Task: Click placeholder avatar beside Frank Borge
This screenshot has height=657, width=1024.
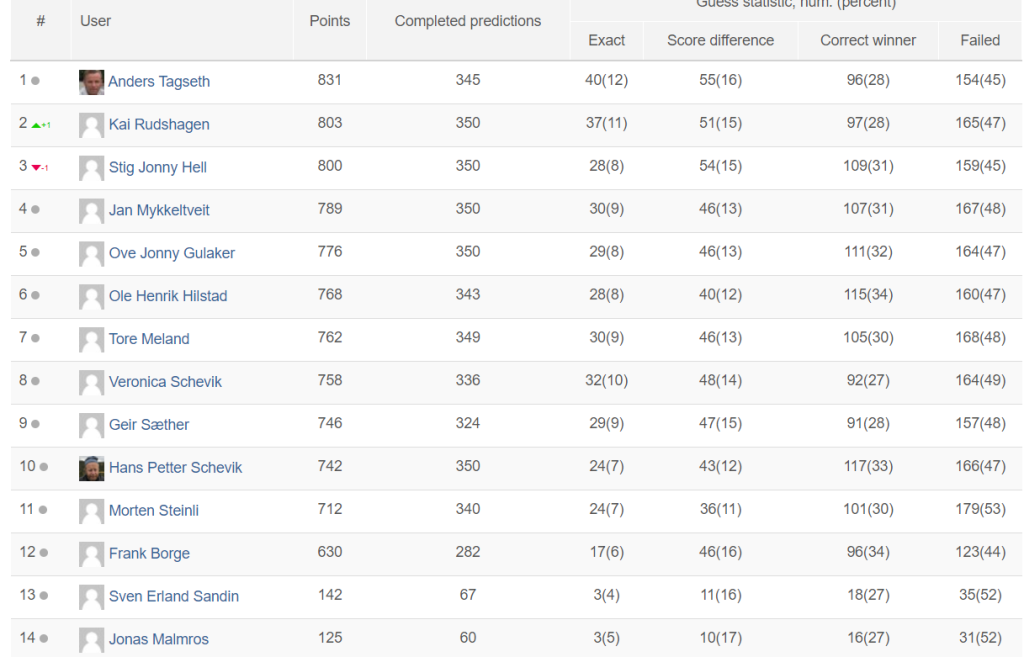Action: pos(91,554)
